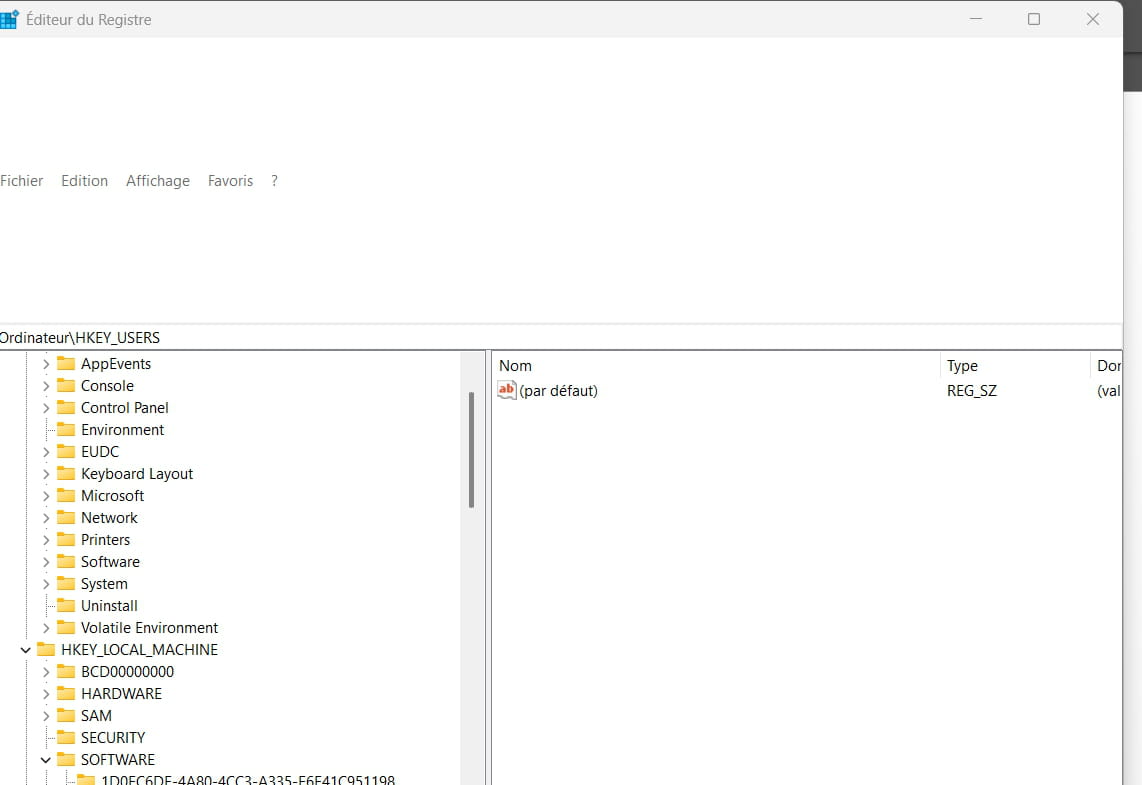Collapse the HKEY_LOCAL_MACHINE tree node
Image resolution: width=1142 pixels, height=785 pixels.
point(26,650)
